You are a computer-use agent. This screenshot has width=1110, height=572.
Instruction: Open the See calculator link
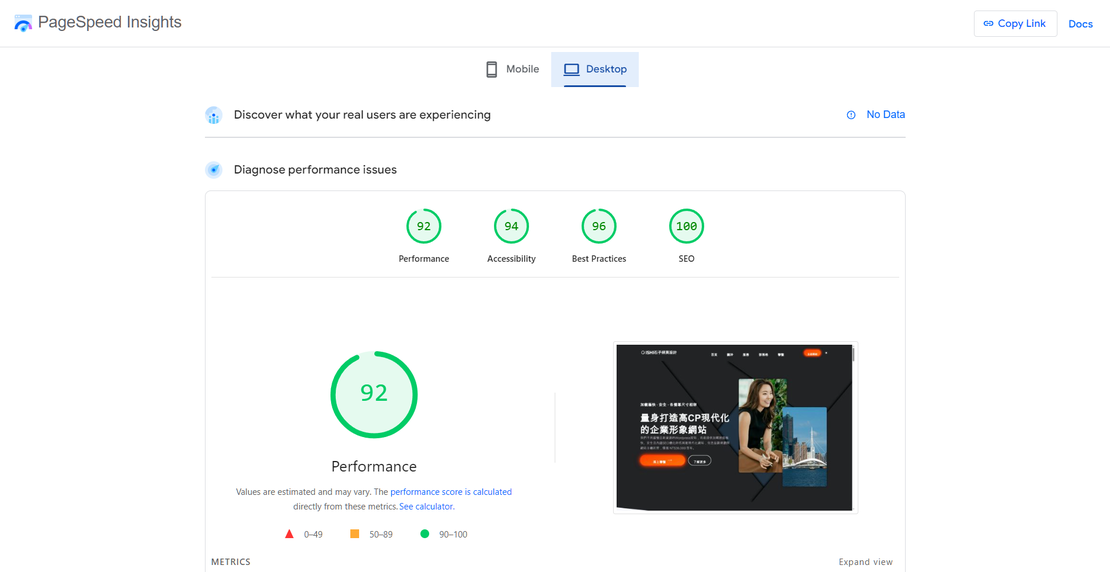click(x=426, y=507)
